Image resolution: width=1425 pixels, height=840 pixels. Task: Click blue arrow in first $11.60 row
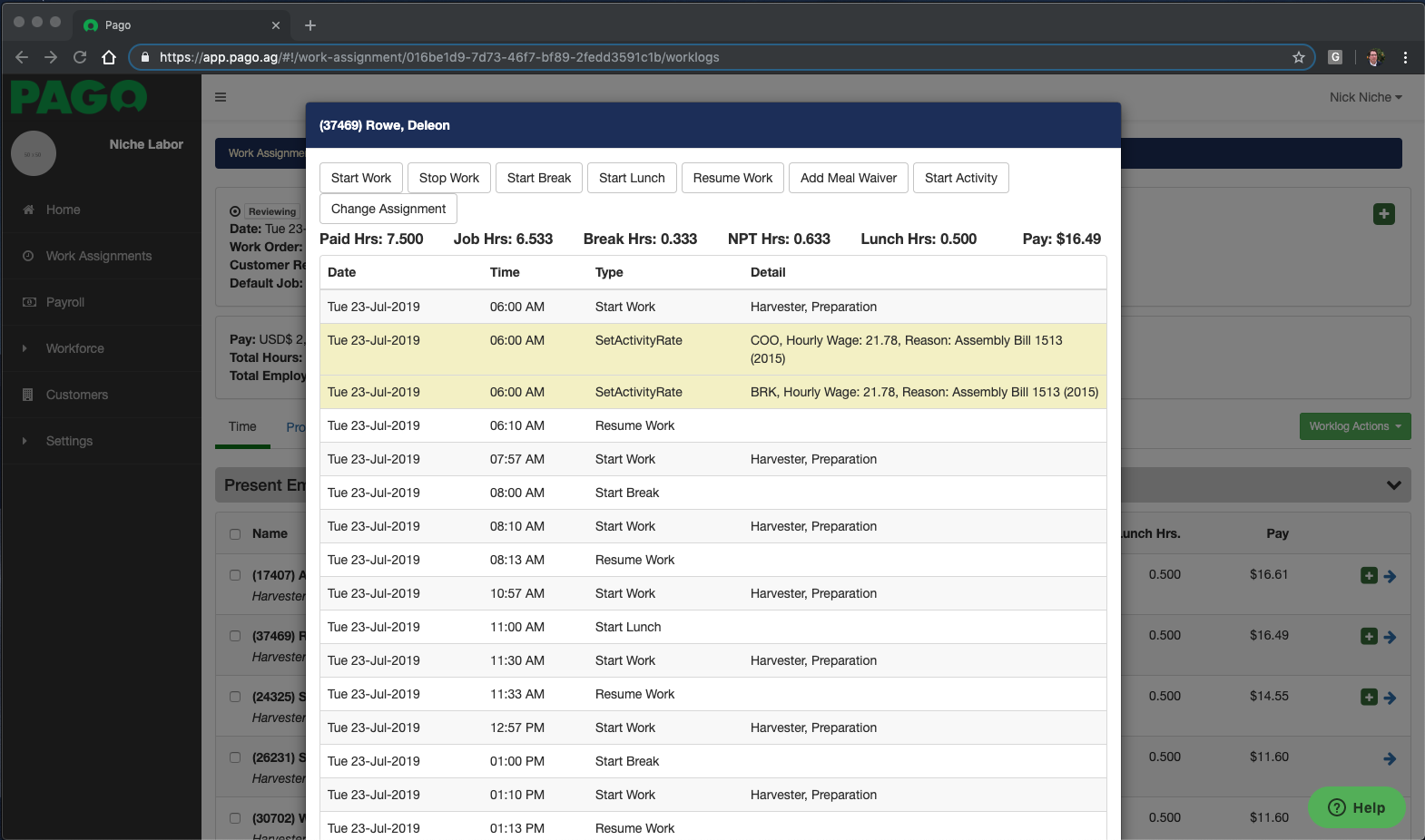coord(1390,758)
